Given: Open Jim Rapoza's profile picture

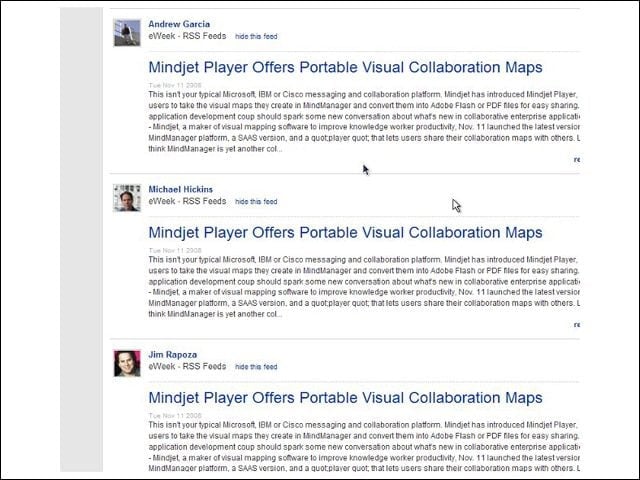Looking at the screenshot, I should 127,363.
